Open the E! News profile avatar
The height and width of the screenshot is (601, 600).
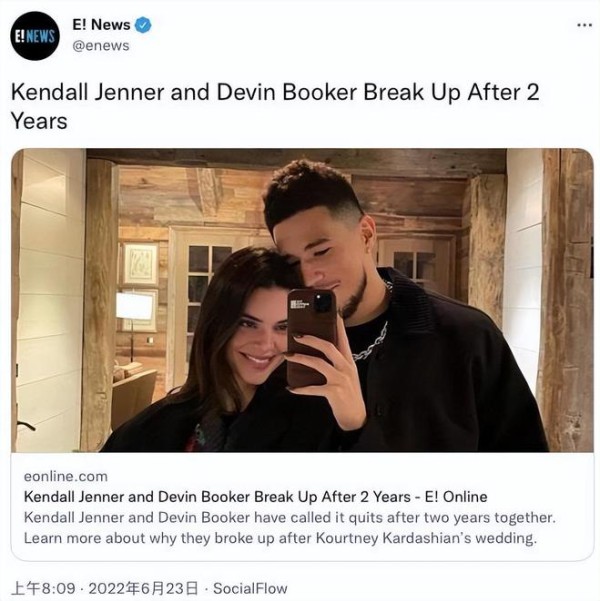(x=35, y=36)
